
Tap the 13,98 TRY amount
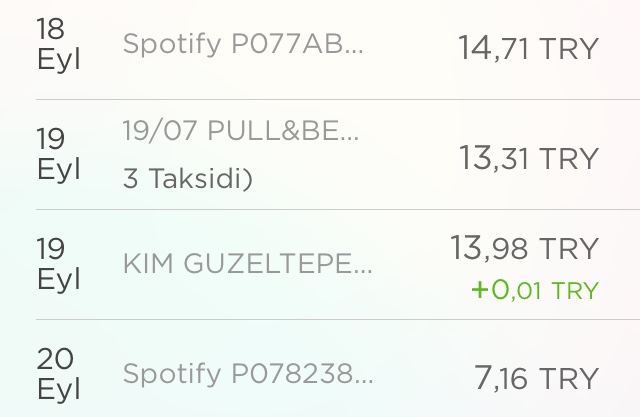(527, 247)
